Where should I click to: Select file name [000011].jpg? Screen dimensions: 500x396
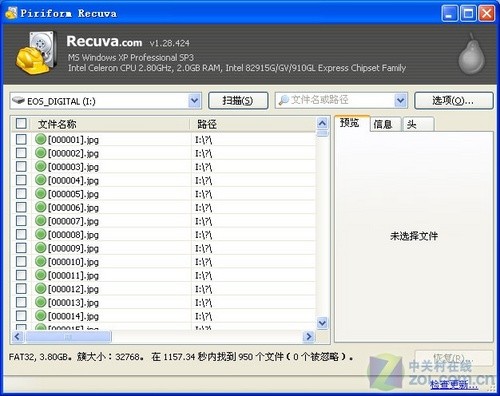[x=73, y=275]
